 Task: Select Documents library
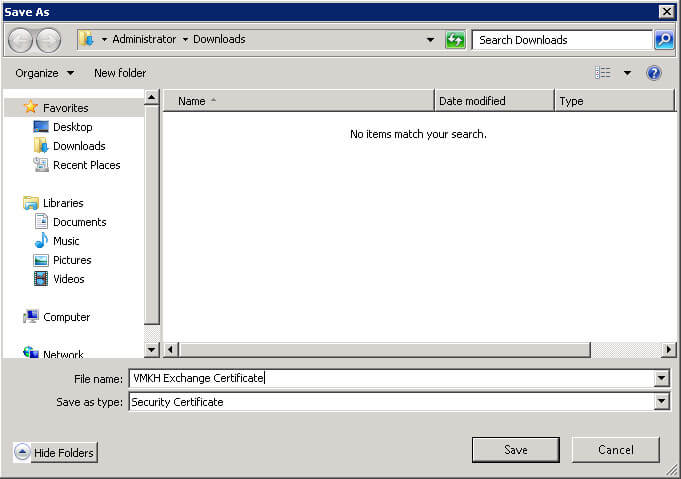[79, 222]
